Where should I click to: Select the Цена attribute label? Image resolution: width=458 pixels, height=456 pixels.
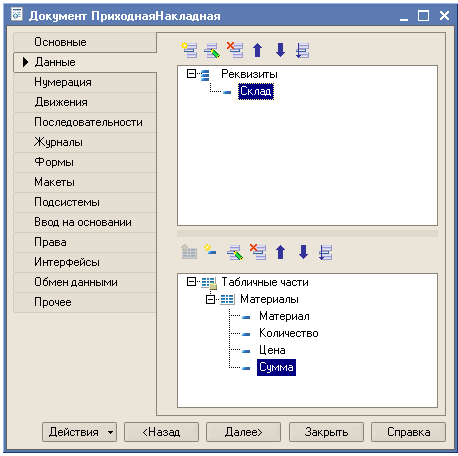272,350
